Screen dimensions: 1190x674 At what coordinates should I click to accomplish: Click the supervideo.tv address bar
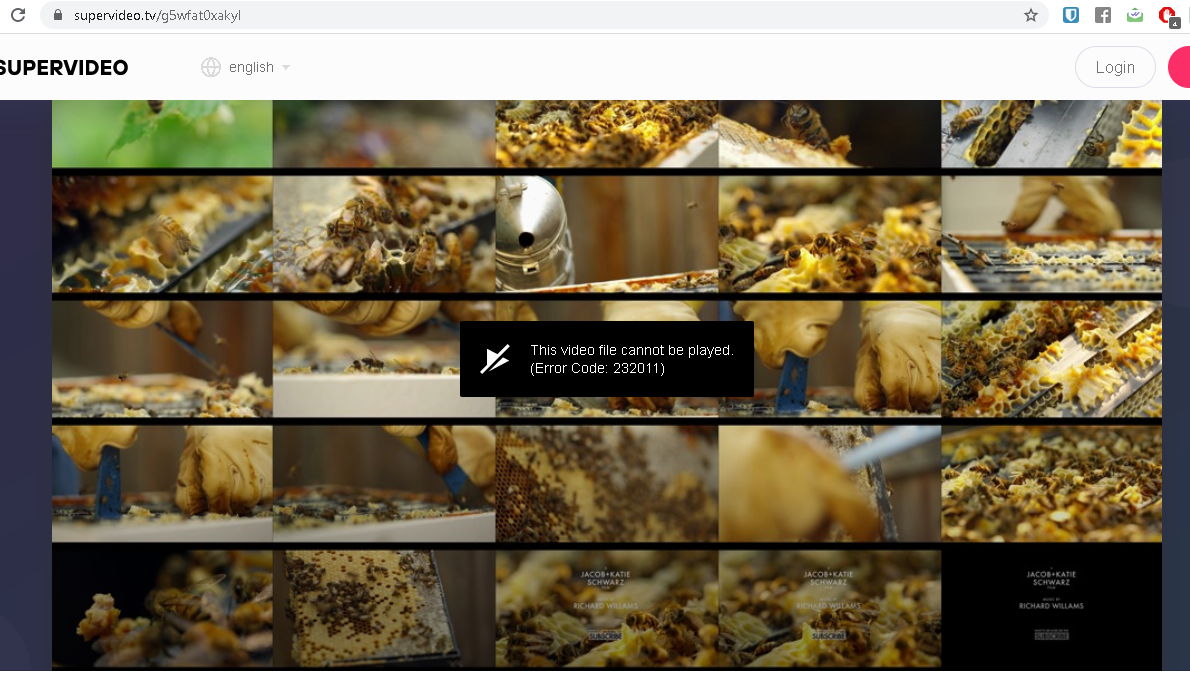[x=500, y=15]
